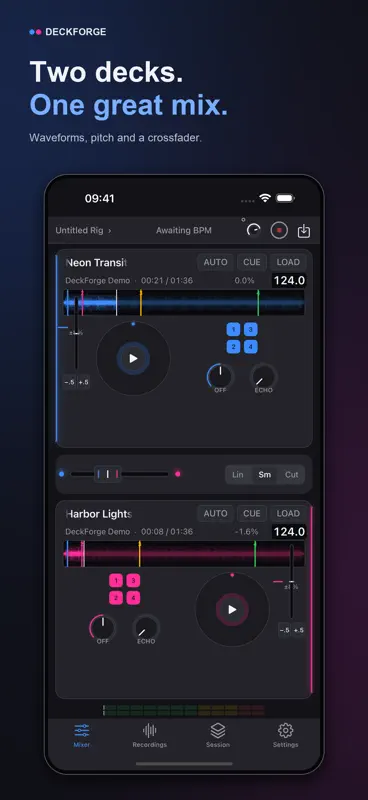Viewport: 368px width, 800px height.
Task: Tap the blue OFF filter knob
Action: [x=220, y=378]
